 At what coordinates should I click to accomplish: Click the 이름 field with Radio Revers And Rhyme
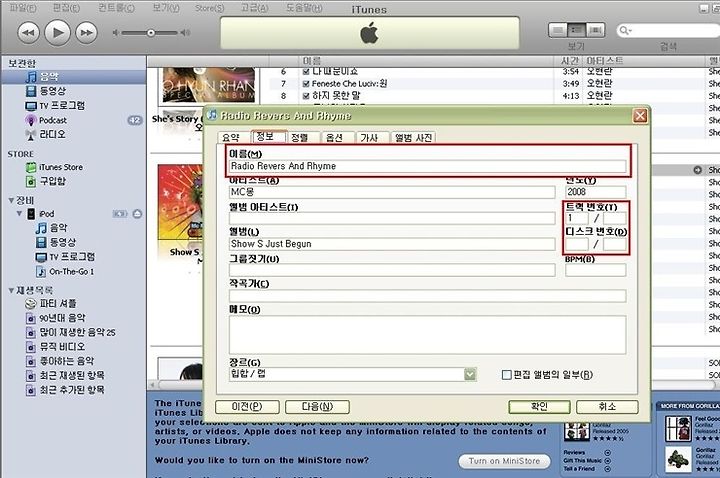tap(428, 166)
